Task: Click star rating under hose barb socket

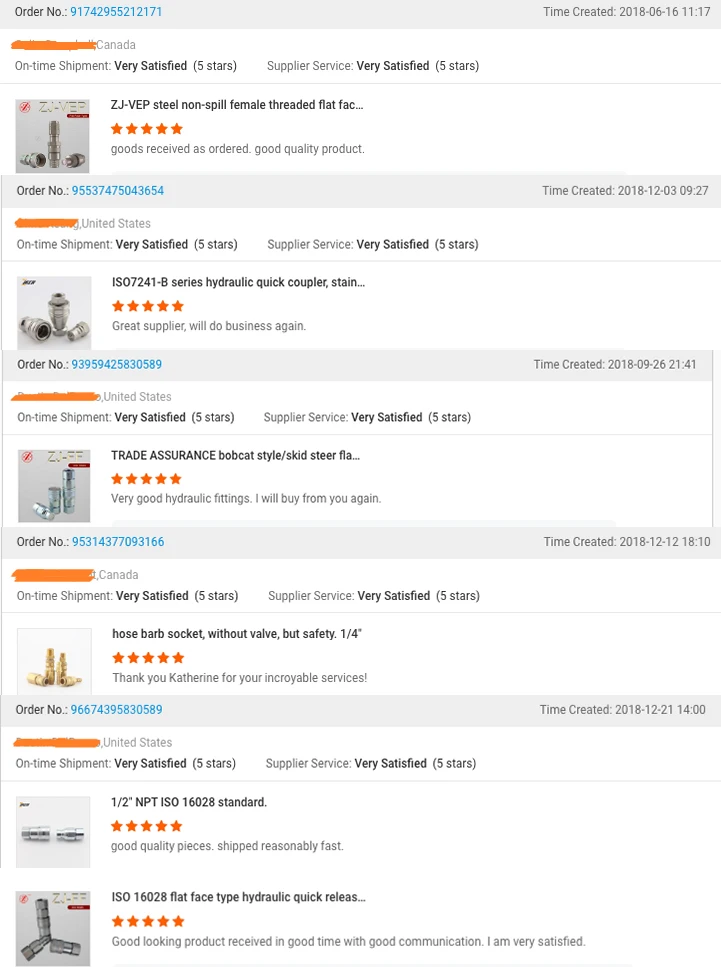Action: tap(148, 658)
